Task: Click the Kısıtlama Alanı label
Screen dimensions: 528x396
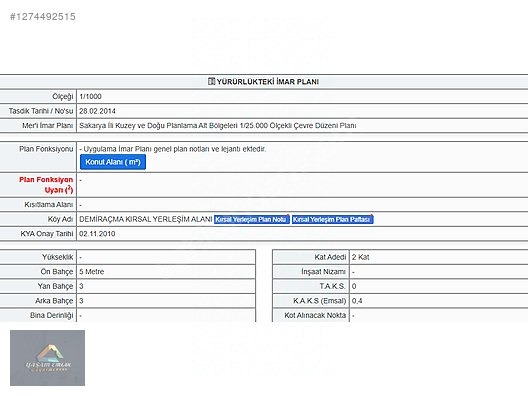Action: point(48,205)
